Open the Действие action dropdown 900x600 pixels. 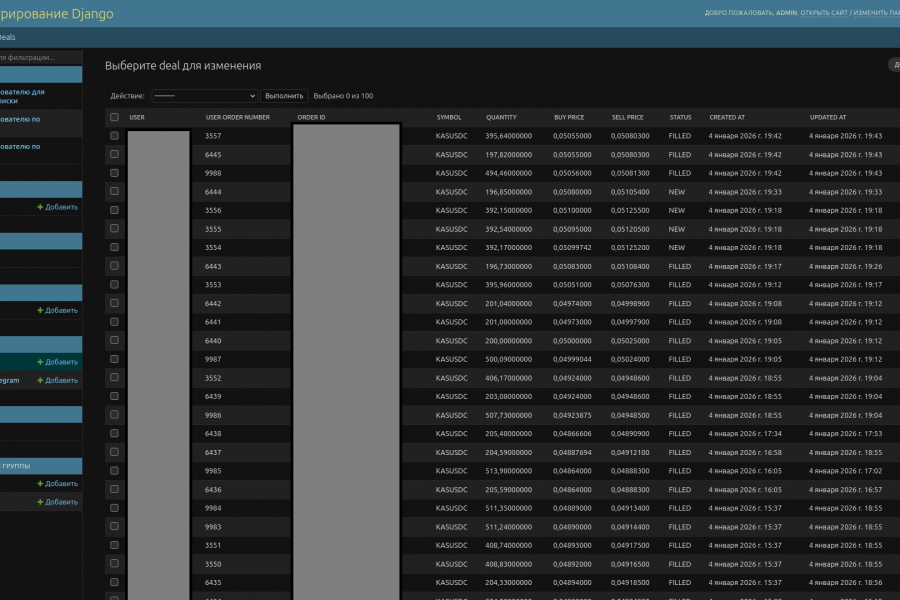[x=204, y=96]
